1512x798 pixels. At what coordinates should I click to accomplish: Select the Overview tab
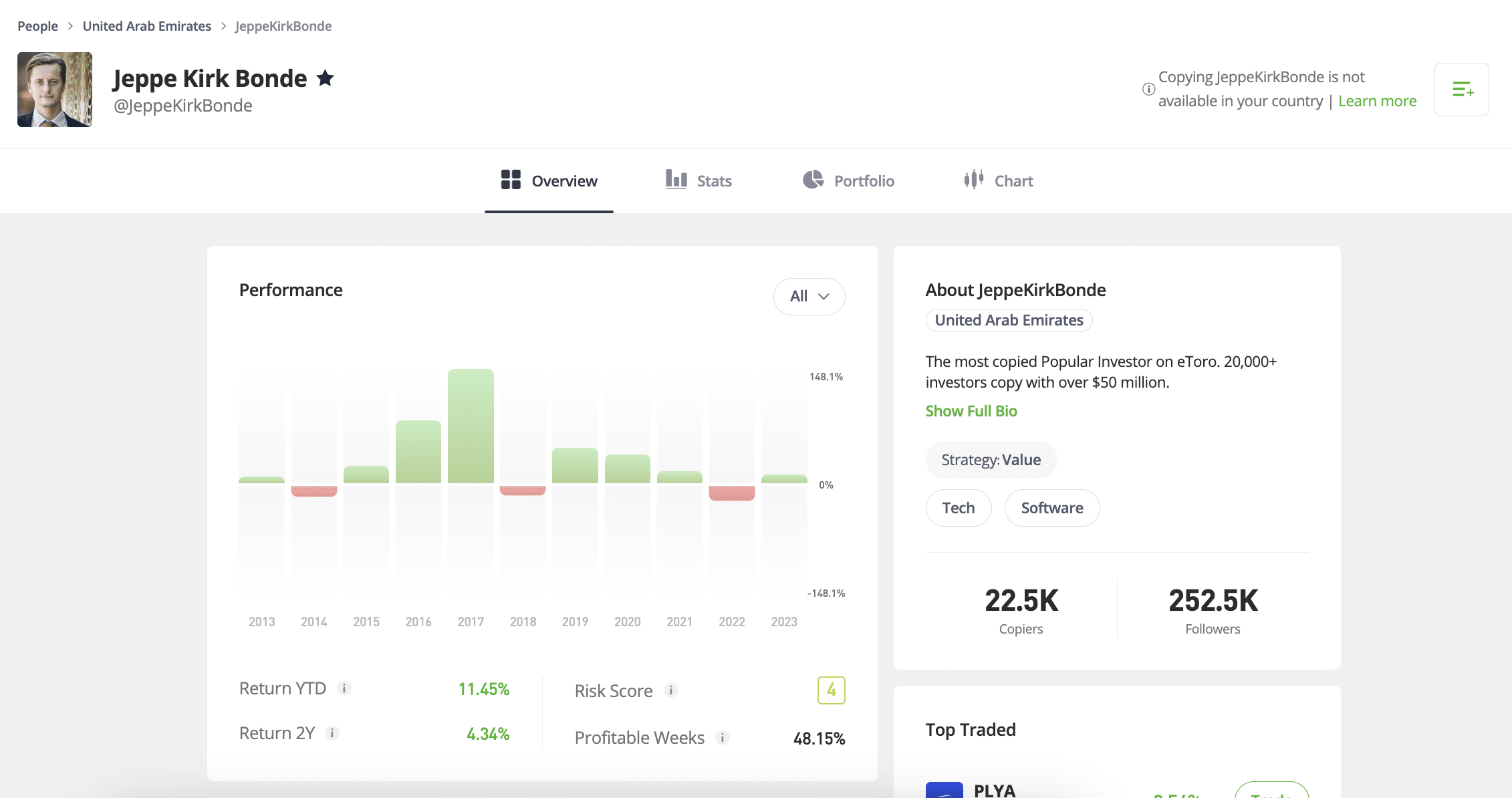[549, 180]
